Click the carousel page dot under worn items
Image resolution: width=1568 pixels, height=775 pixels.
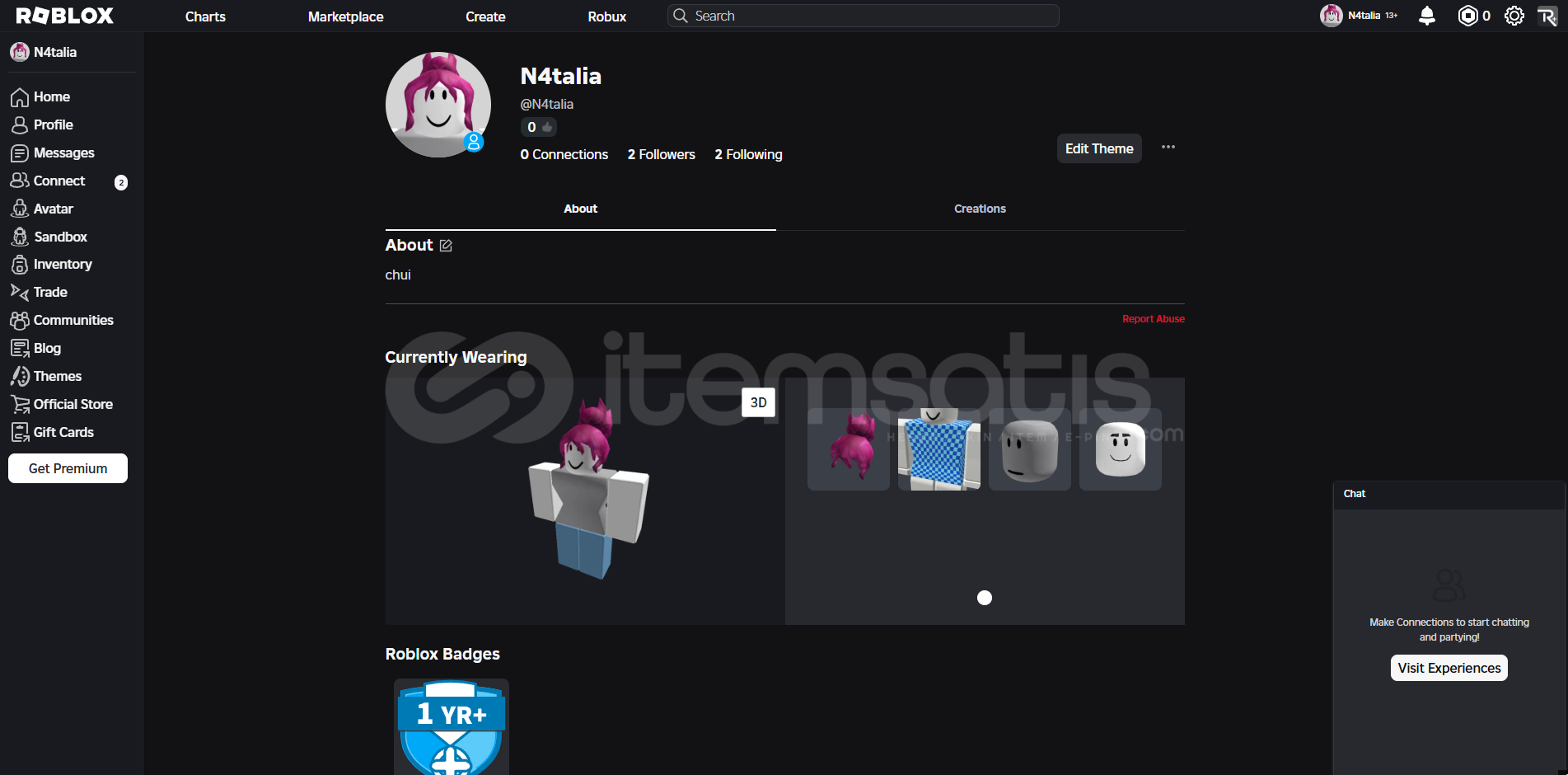pyautogui.click(x=985, y=598)
